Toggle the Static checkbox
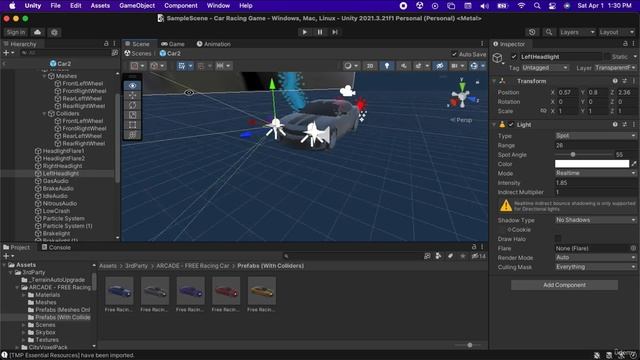Image resolution: width=640 pixels, height=360 pixels. click(608, 57)
